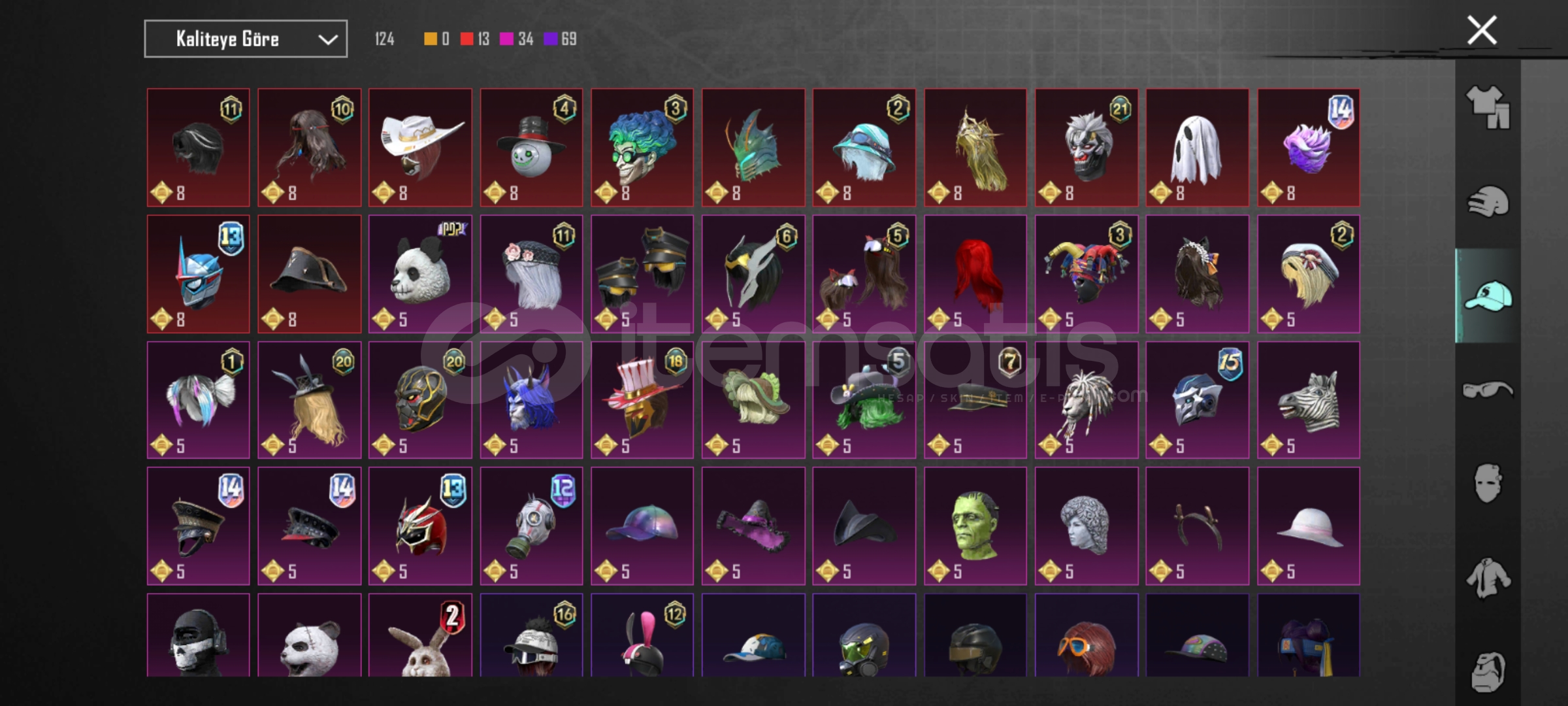Expand the Kaliteye Göre sort dropdown
The width and height of the screenshot is (1568, 706).
pyautogui.click(x=246, y=39)
